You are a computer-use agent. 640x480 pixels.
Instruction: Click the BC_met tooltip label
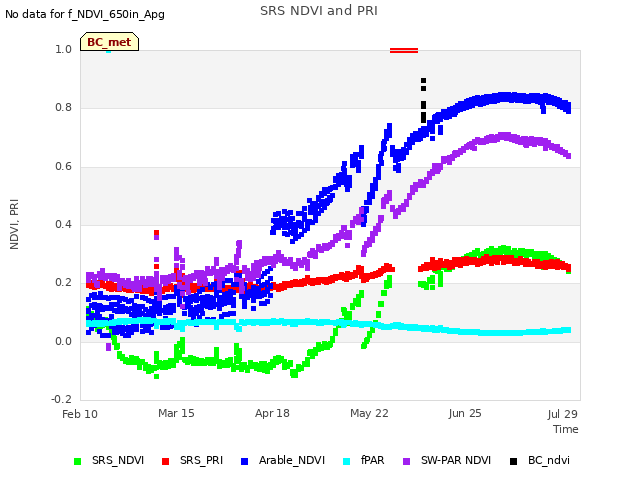[109, 42]
